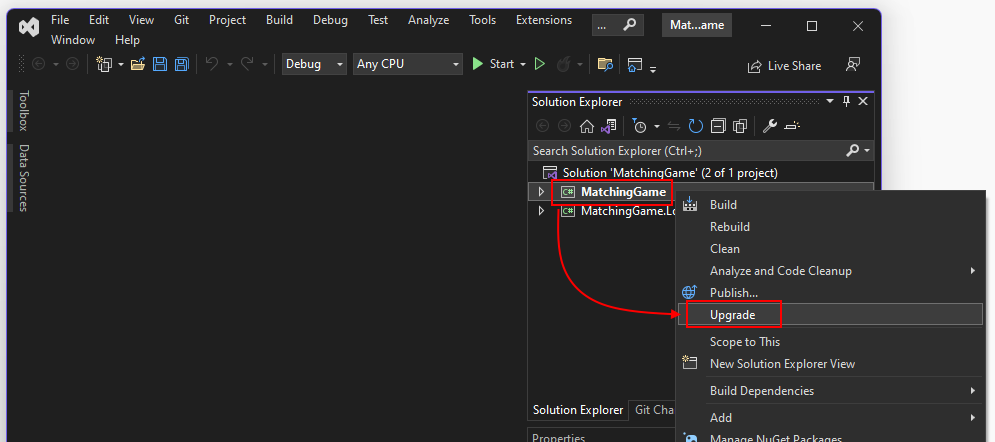Open the Build menu in menu bar
Viewport: 995px width, 442px height.
[279, 20]
